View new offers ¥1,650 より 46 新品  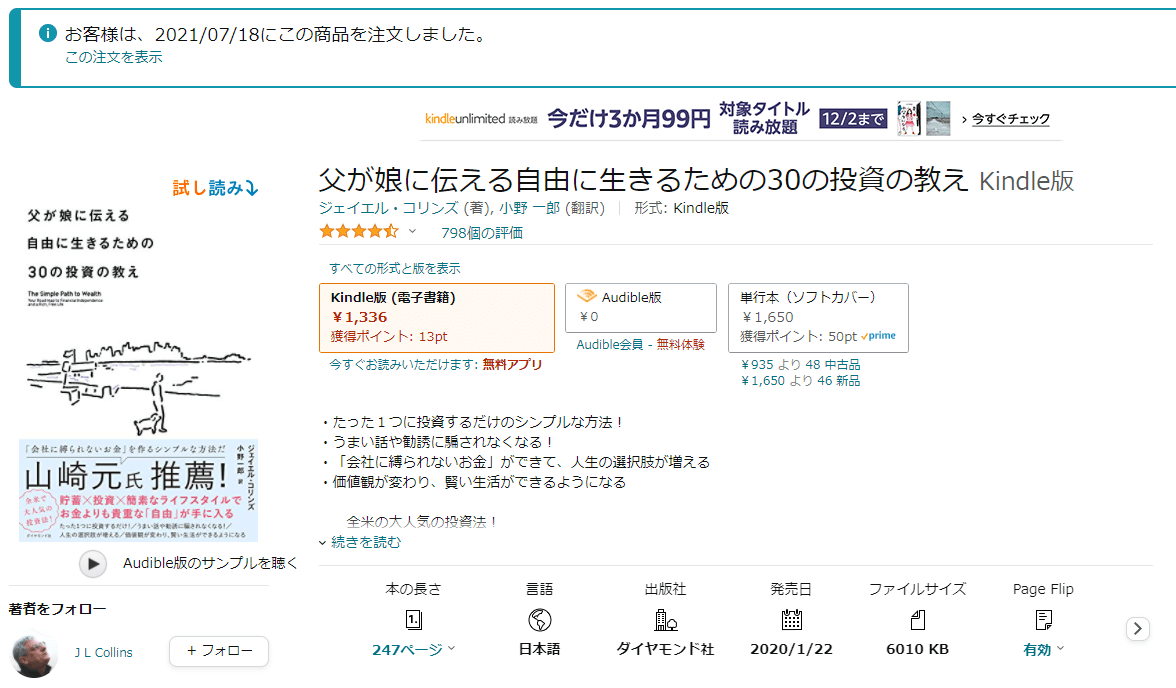tap(800, 381)
